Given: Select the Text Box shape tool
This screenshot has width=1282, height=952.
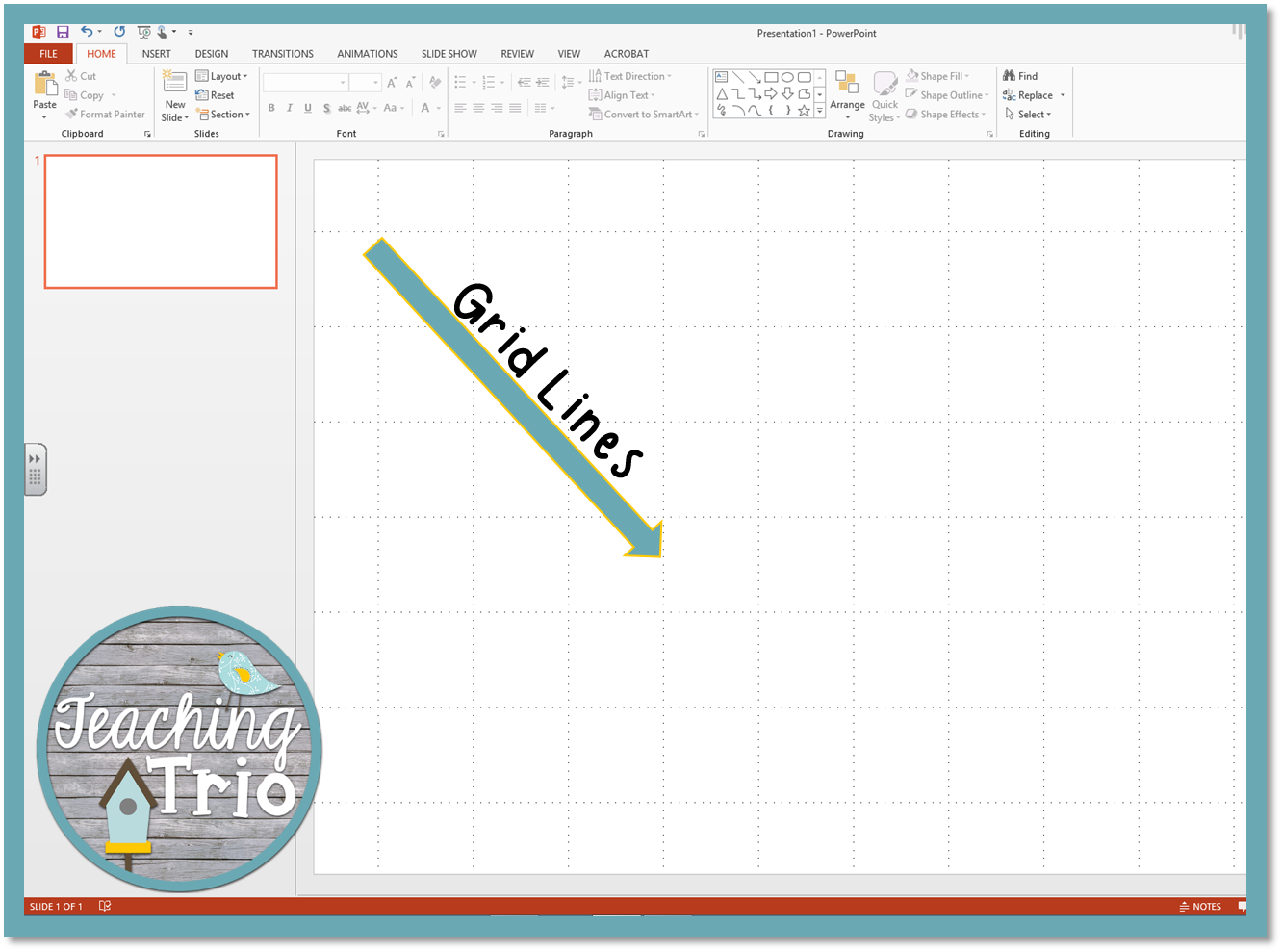Looking at the screenshot, I should [721, 76].
